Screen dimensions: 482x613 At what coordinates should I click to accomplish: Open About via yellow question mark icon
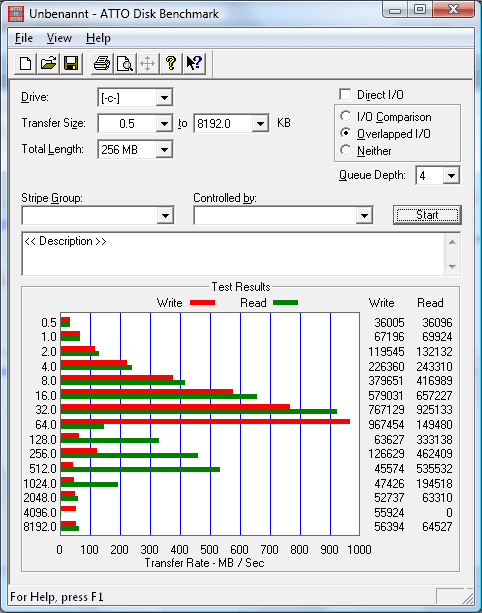pos(170,63)
